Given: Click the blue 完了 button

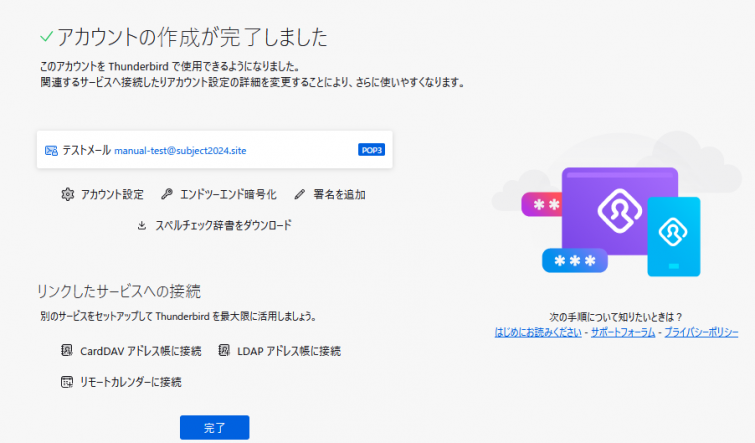Looking at the screenshot, I should pyautogui.click(x=215, y=428).
